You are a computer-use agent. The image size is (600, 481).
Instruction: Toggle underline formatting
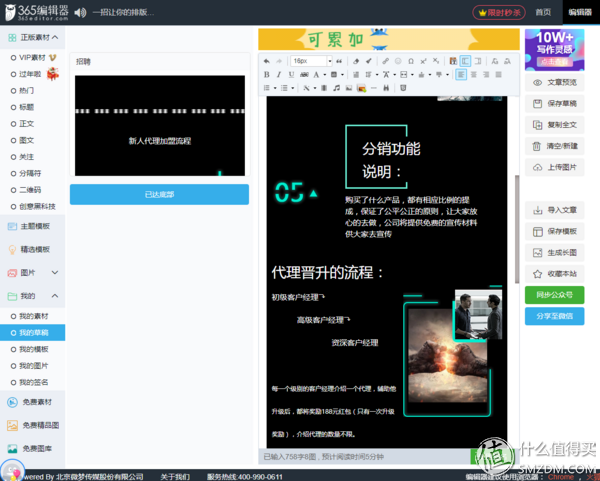pyautogui.click(x=292, y=75)
